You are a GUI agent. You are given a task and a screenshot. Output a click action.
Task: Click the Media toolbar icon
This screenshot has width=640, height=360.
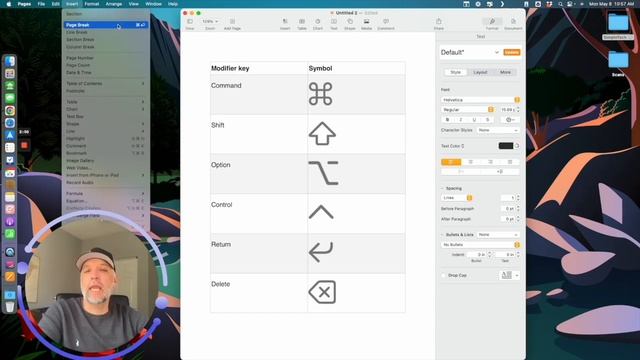tap(367, 22)
